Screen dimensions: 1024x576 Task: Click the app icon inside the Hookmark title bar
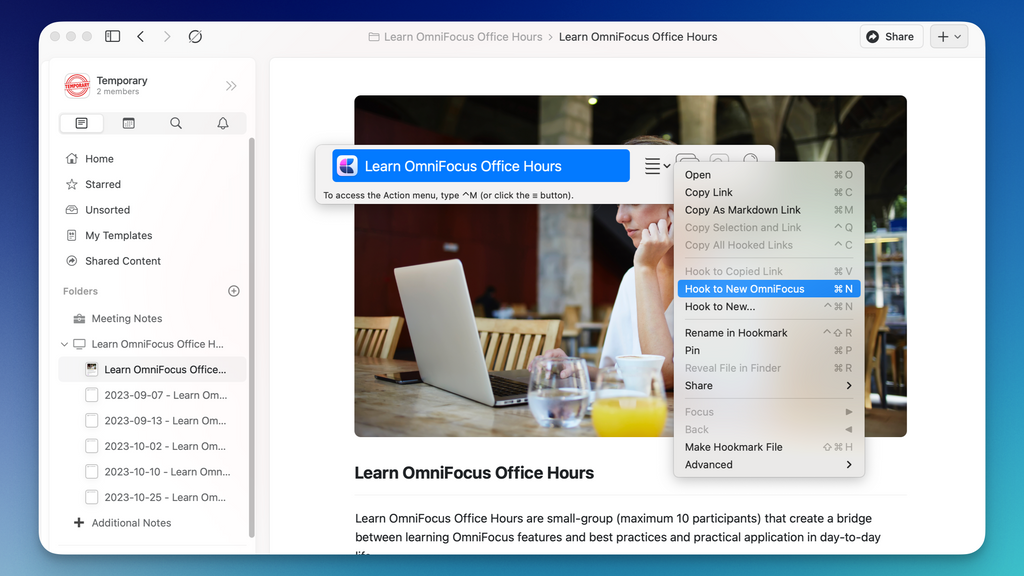coord(347,166)
